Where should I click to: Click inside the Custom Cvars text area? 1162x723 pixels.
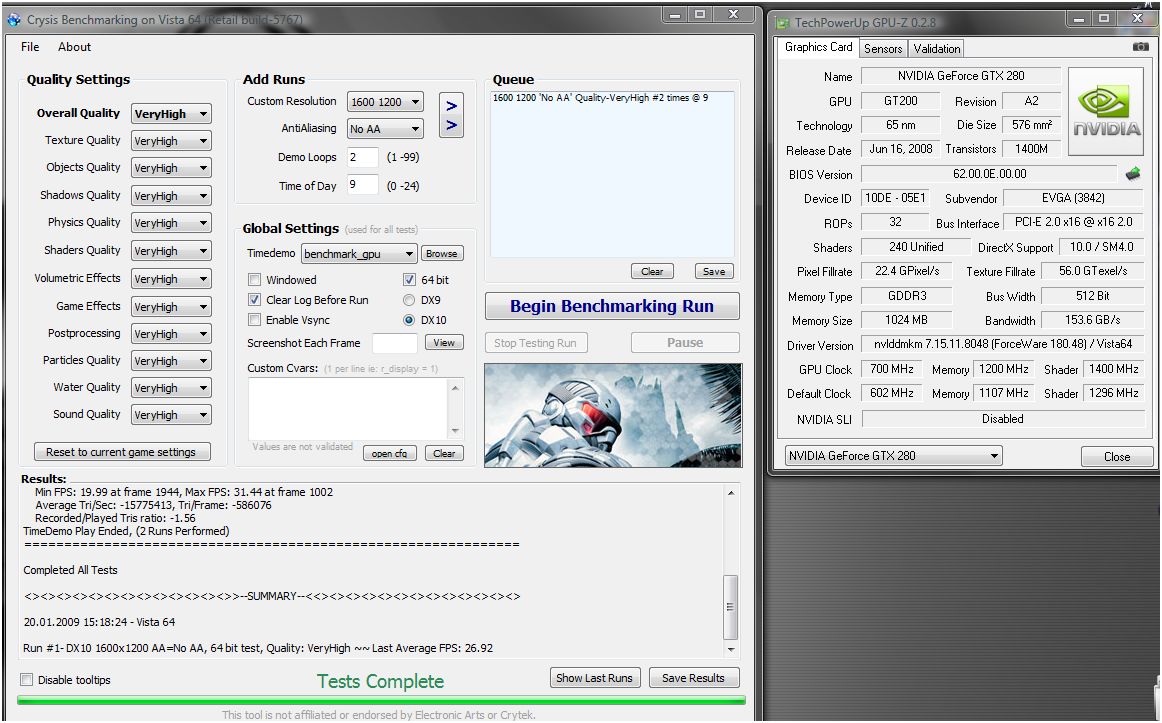[x=348, y=409]
